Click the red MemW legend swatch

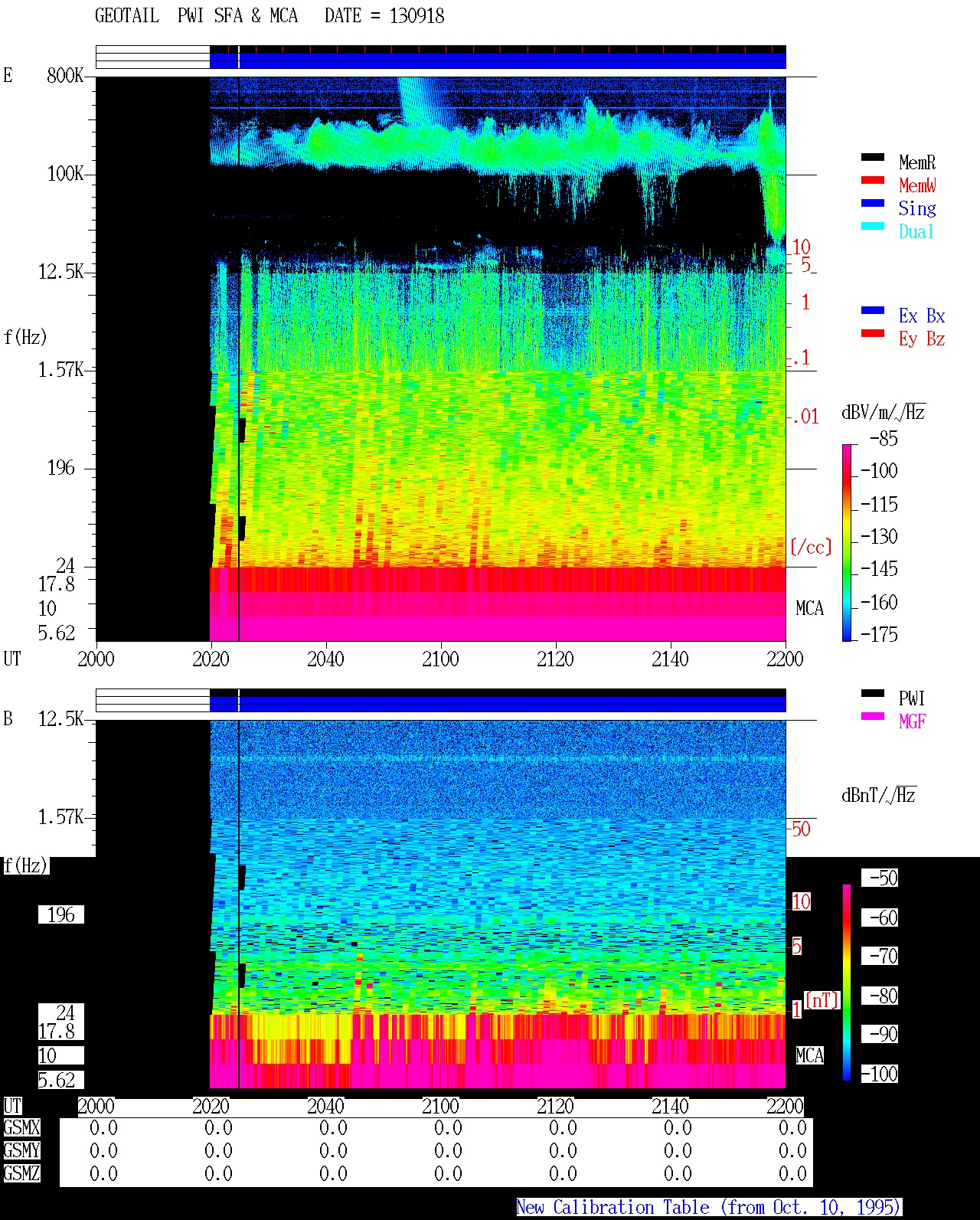pyautogui.click(x=873, y=180)
